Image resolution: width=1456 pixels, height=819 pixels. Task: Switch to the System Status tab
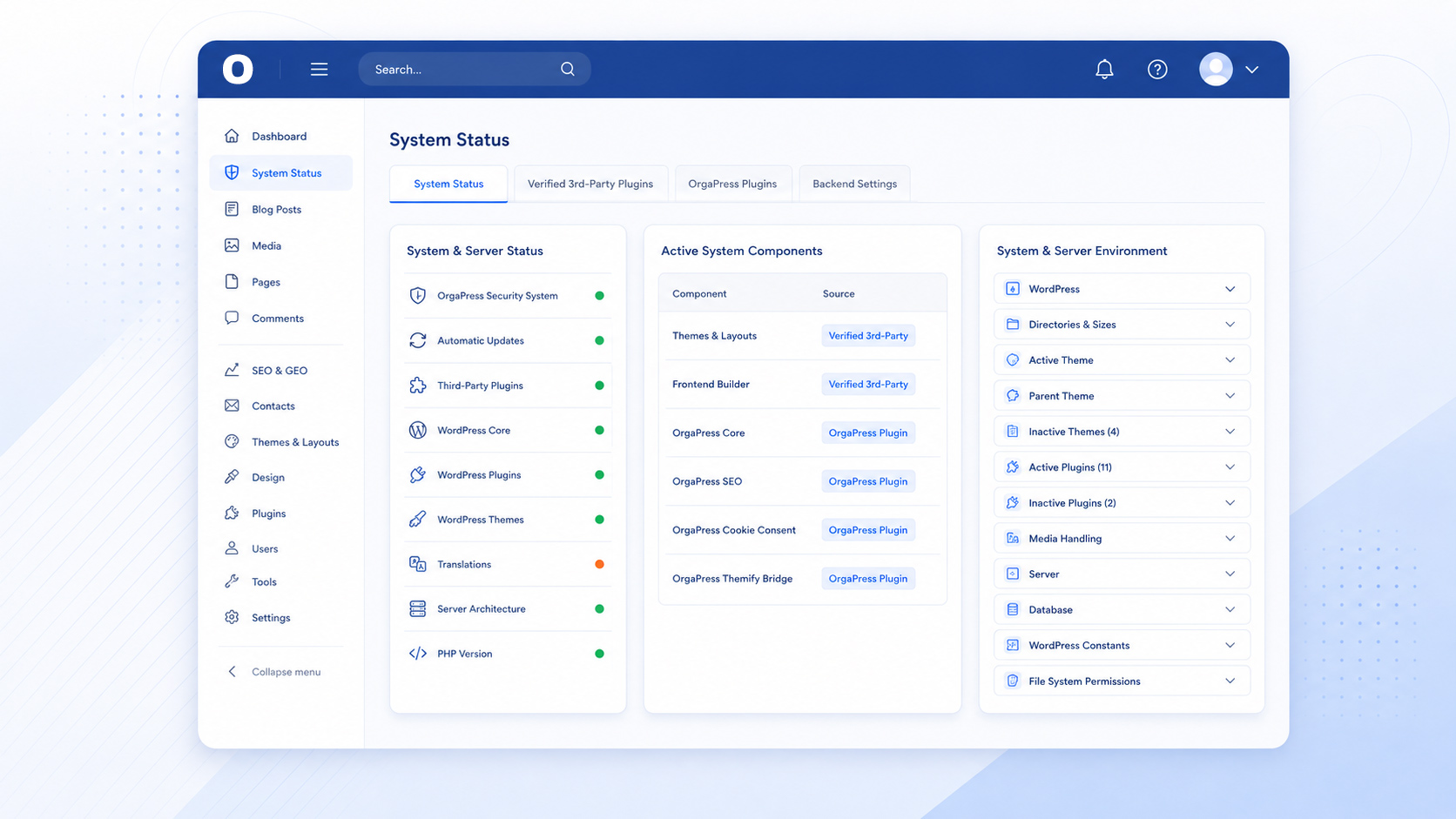click(x=448, y=184)
